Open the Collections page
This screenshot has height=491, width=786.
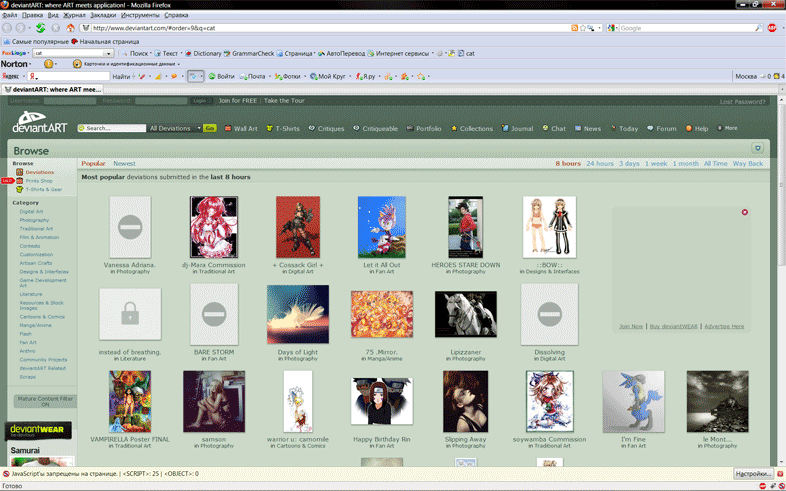point(472,129)
